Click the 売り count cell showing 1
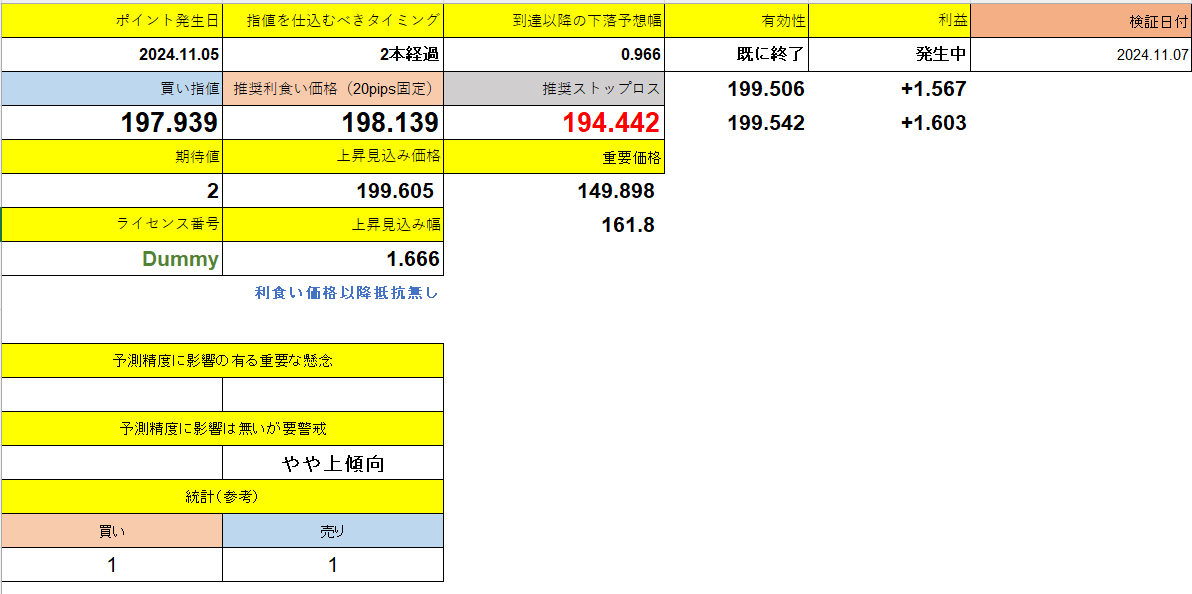Viewport: 1192px width, 594px height. tap(333, 564)
